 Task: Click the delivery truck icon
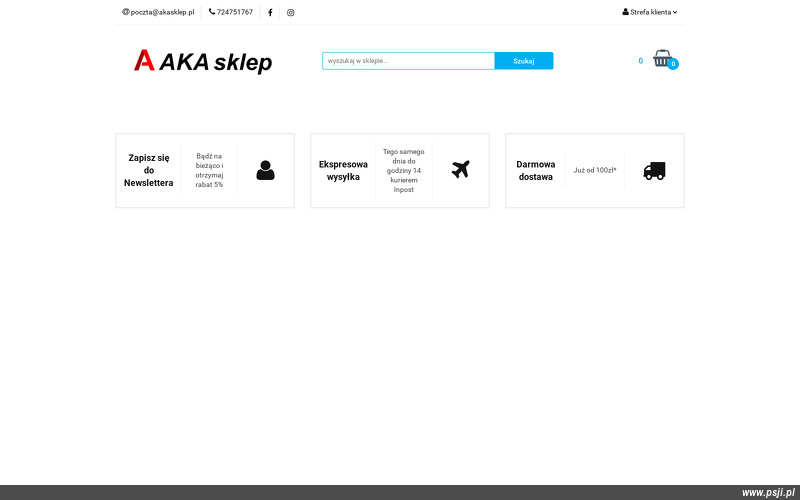coord(654,171)
